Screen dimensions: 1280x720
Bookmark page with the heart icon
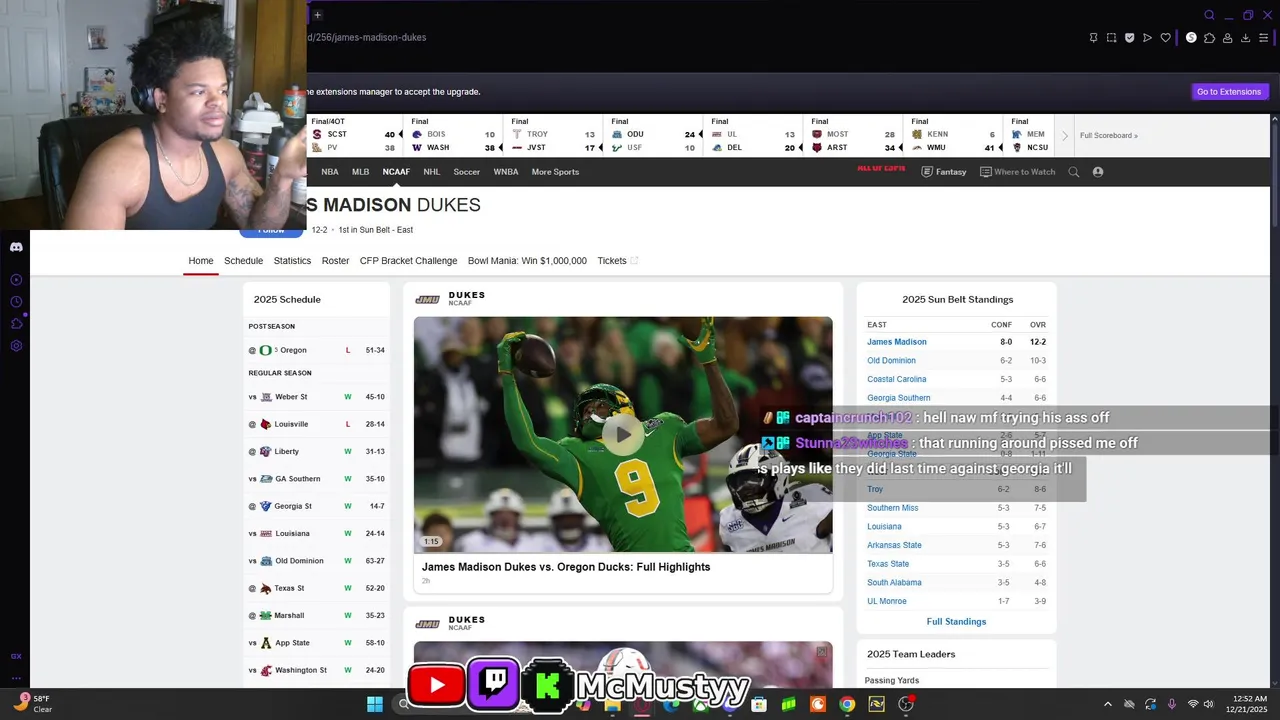point(1165,38)
